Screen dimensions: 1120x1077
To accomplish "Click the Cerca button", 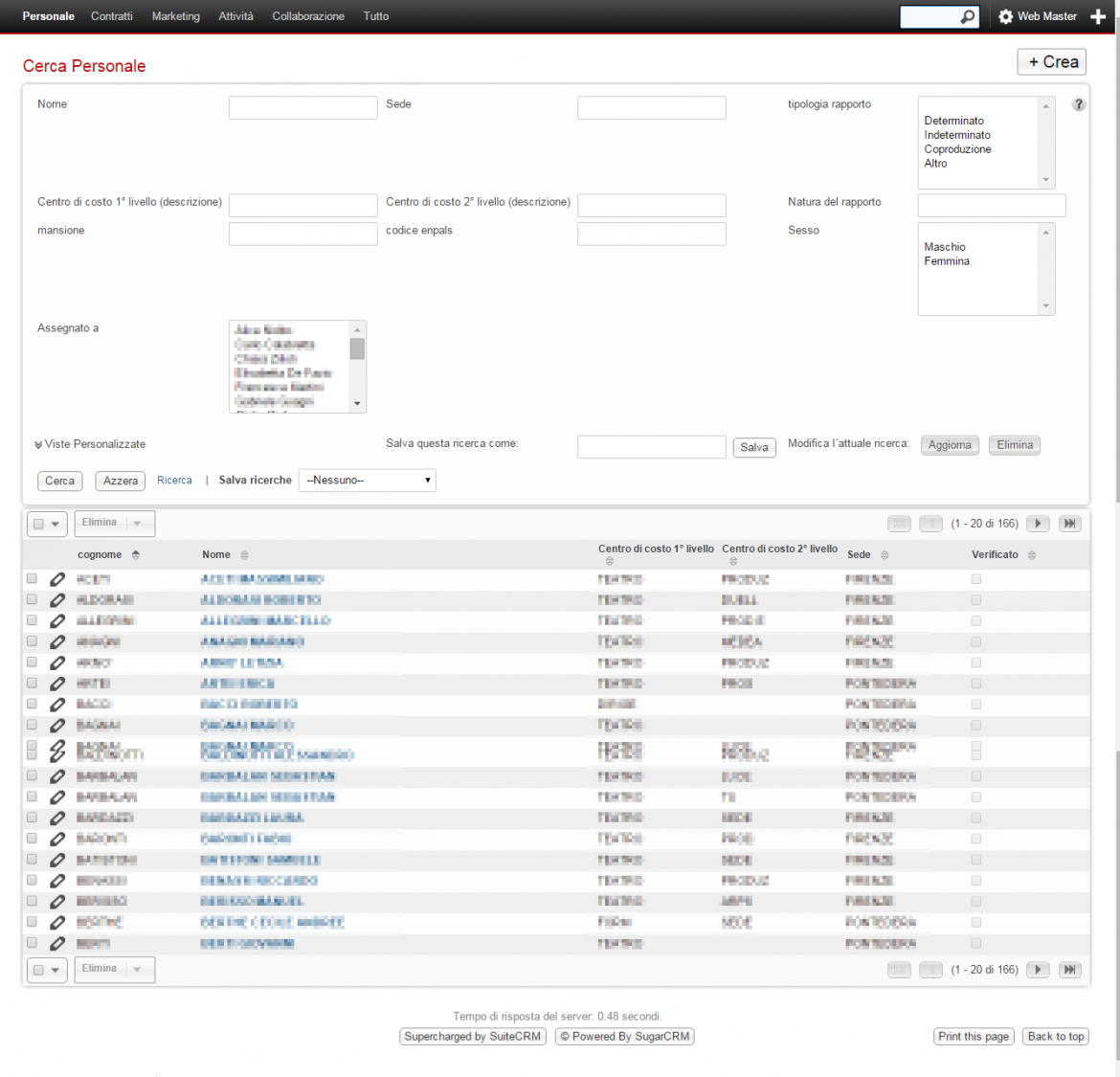I will [60, 481].
